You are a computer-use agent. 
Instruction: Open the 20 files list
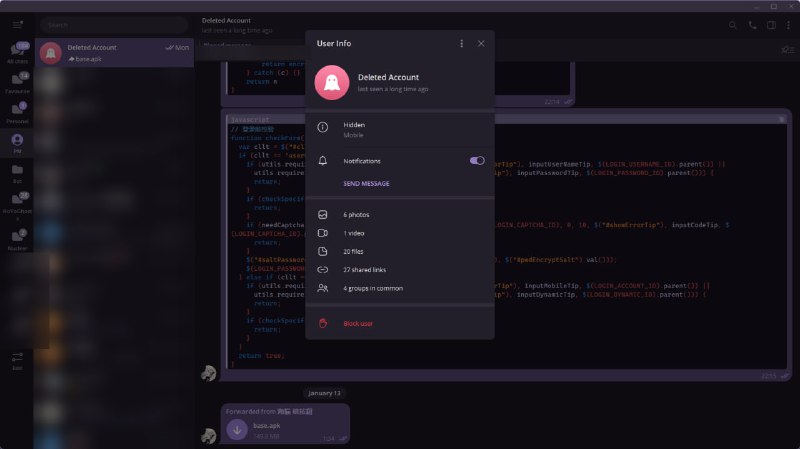(355, 251)
